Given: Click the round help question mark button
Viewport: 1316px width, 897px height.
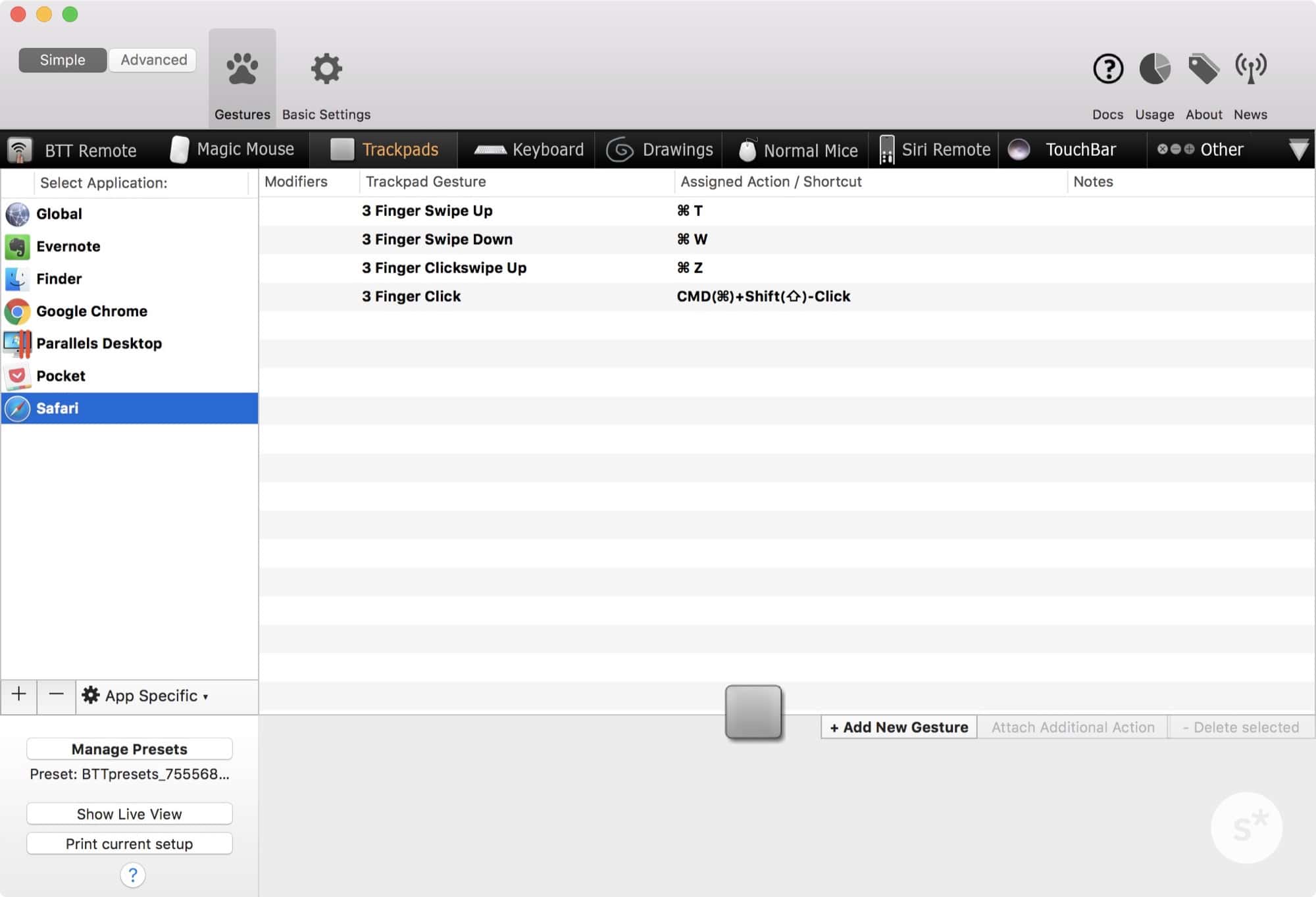Looking at the screenshot, I should (132, 875).
